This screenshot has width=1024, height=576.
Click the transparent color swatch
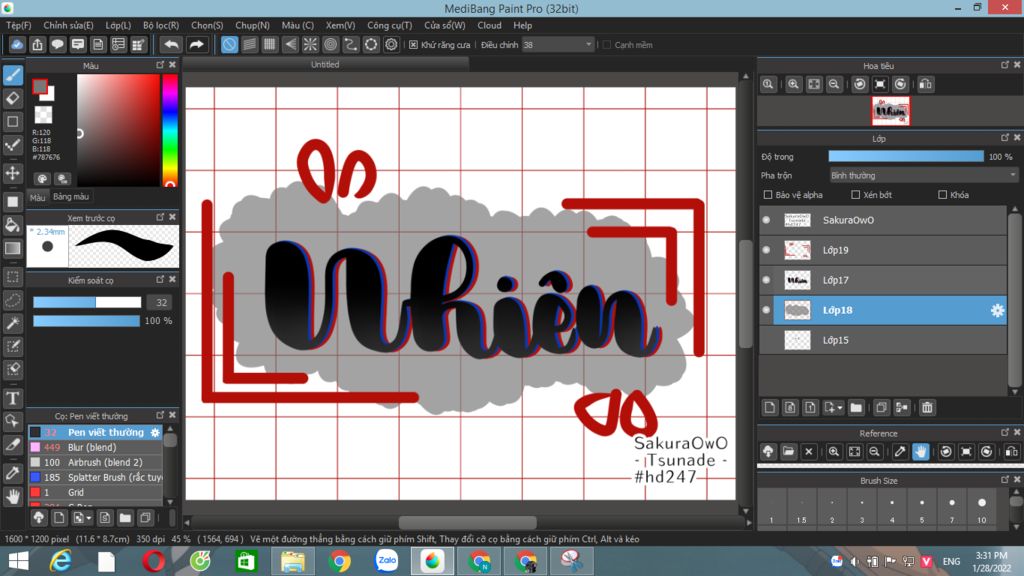click(x=43, y=115)
